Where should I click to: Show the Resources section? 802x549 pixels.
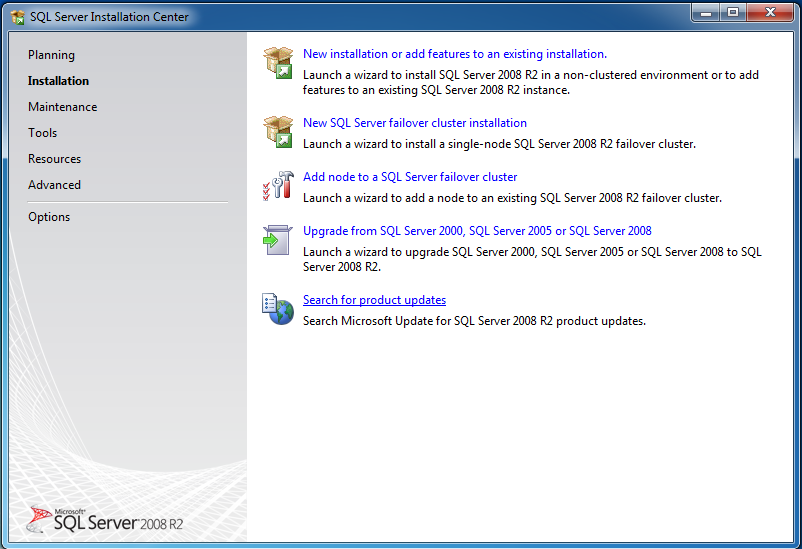click(54, 159)
